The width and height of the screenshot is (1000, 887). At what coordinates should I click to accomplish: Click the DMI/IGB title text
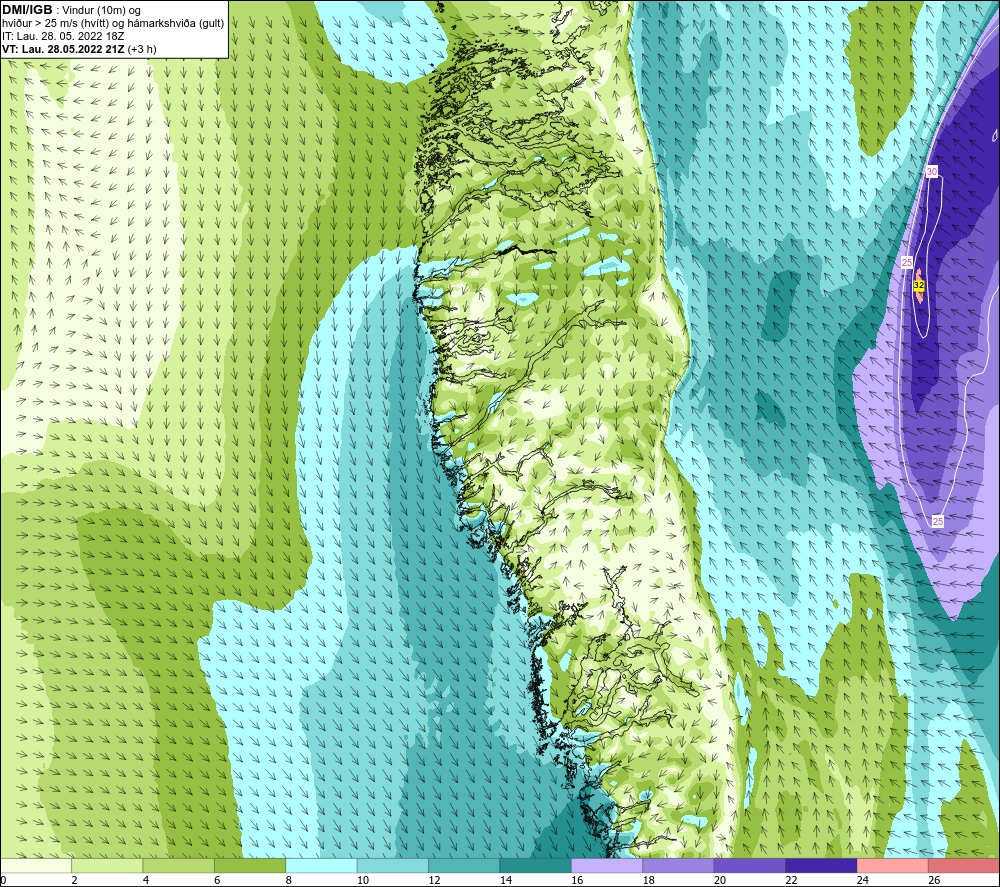pyautogui.click(x=27, y=10)
